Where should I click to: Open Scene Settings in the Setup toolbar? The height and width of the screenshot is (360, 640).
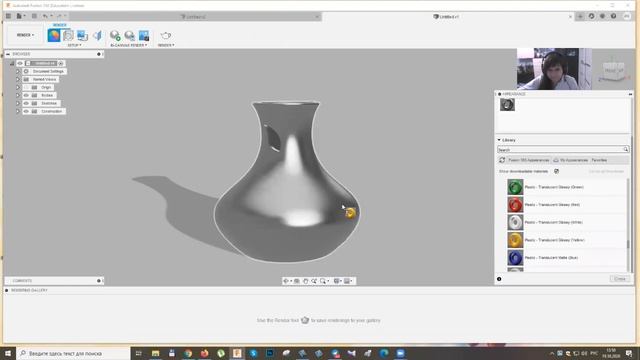tap(68, 36)
